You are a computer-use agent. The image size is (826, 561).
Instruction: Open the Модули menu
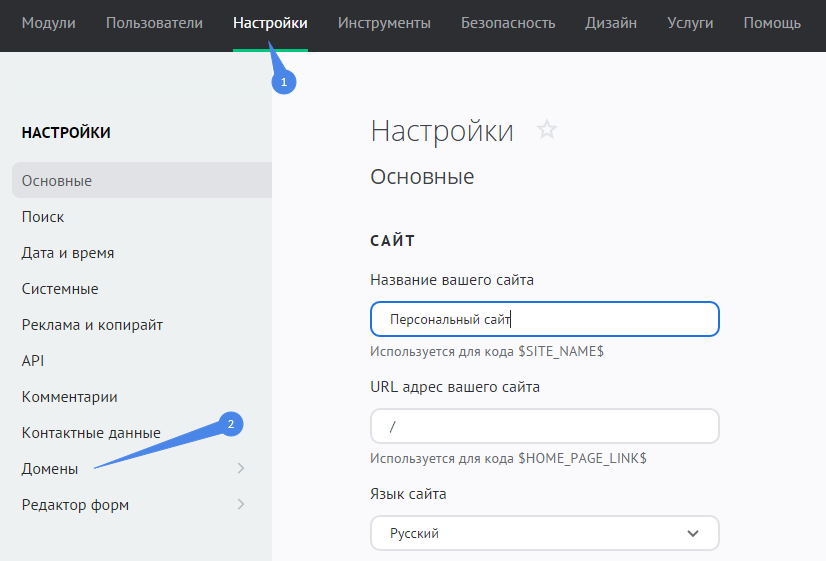click(x=48, y=23)
